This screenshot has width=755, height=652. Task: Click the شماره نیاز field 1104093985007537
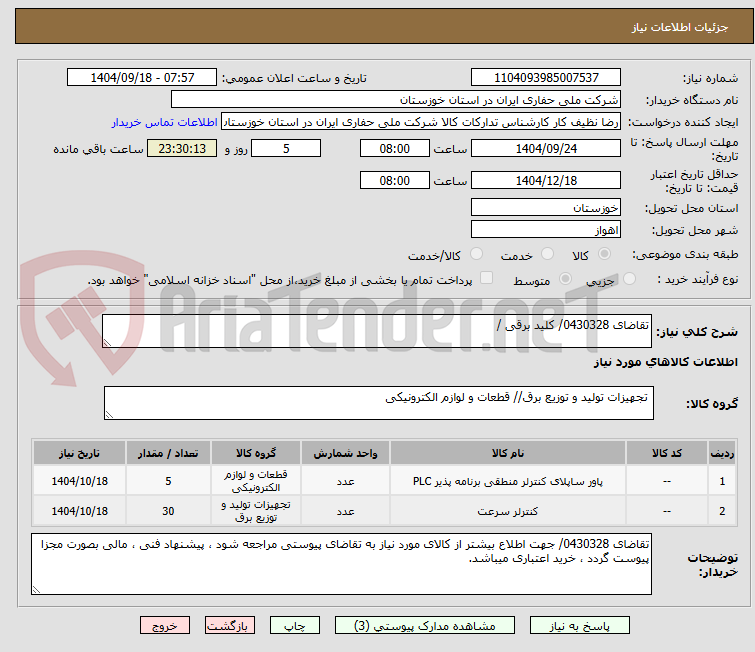pos(546,78)
